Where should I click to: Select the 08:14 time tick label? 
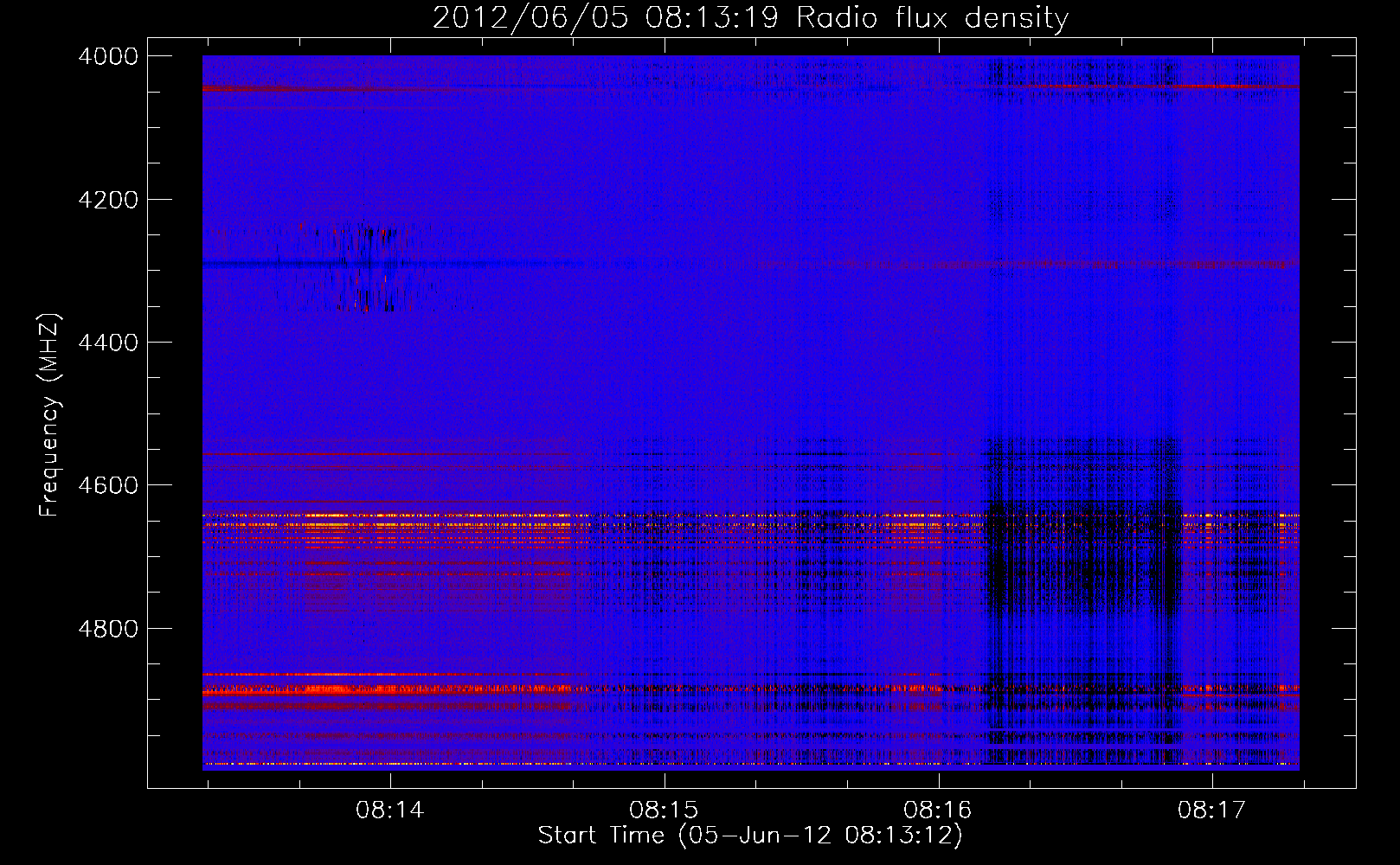tap(390, 810)
